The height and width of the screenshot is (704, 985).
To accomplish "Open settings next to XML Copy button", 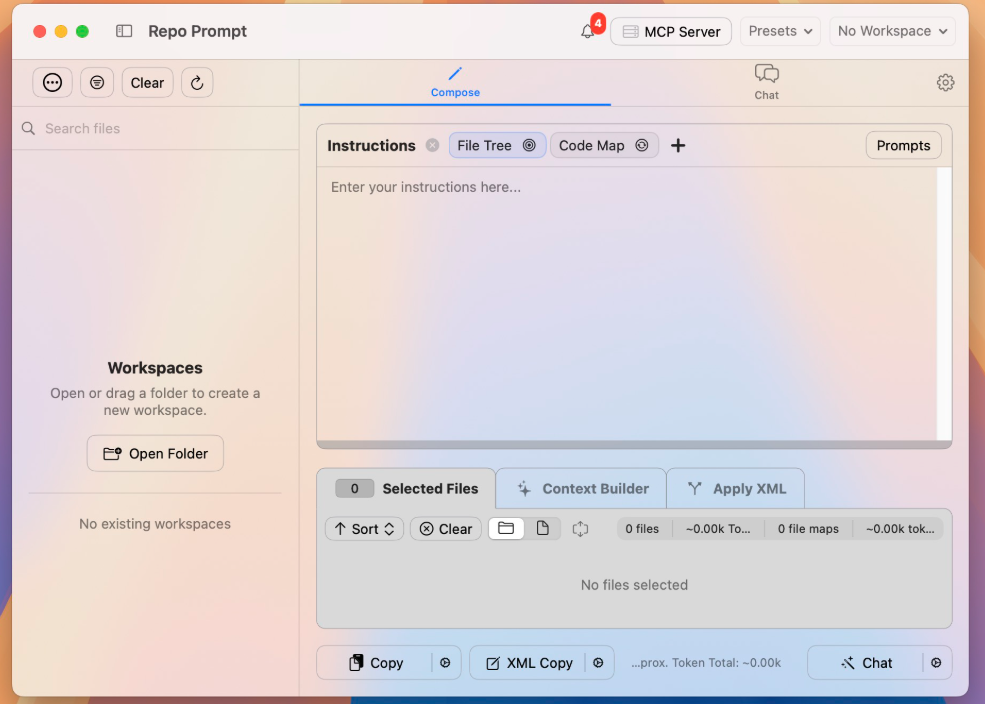I will click(x=598, y=663).
